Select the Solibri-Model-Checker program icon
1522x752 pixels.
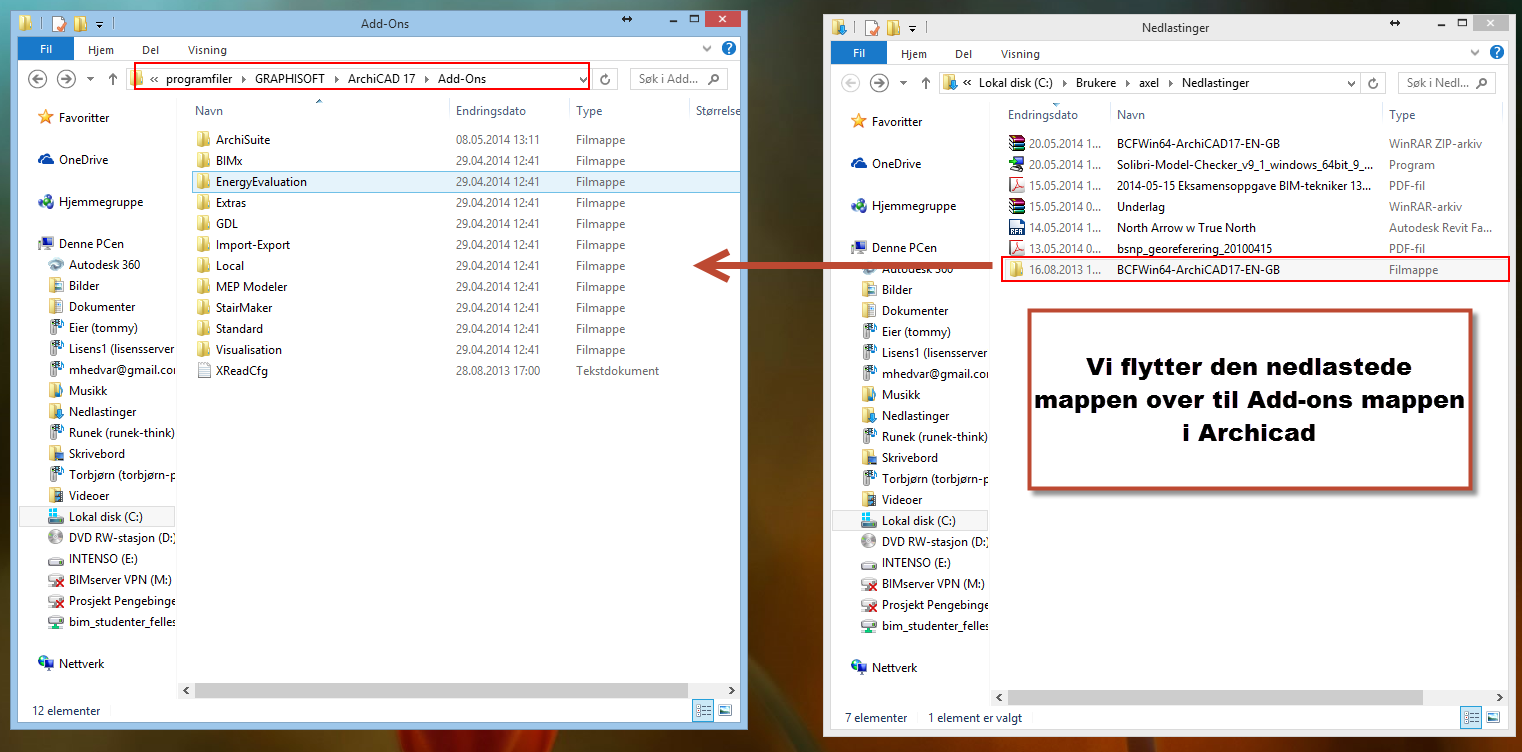click(1017, 165)
